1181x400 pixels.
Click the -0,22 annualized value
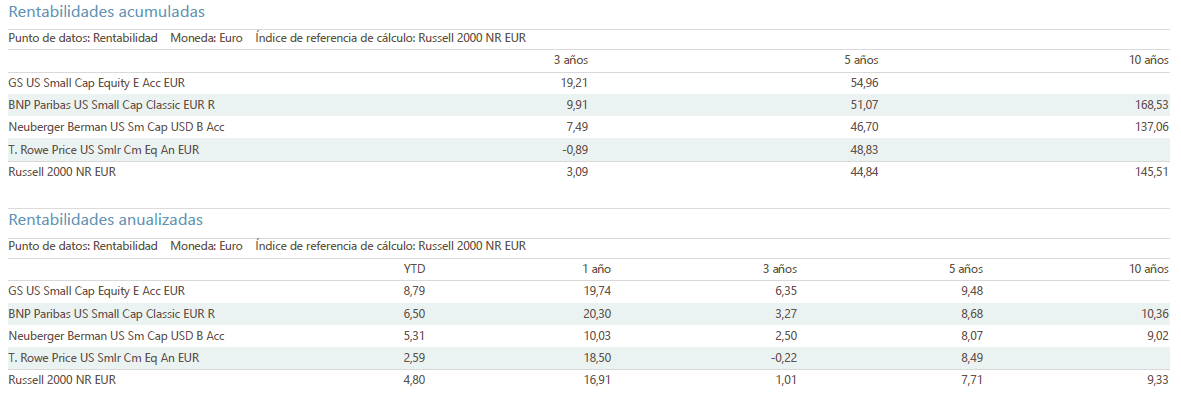point(785,358)
